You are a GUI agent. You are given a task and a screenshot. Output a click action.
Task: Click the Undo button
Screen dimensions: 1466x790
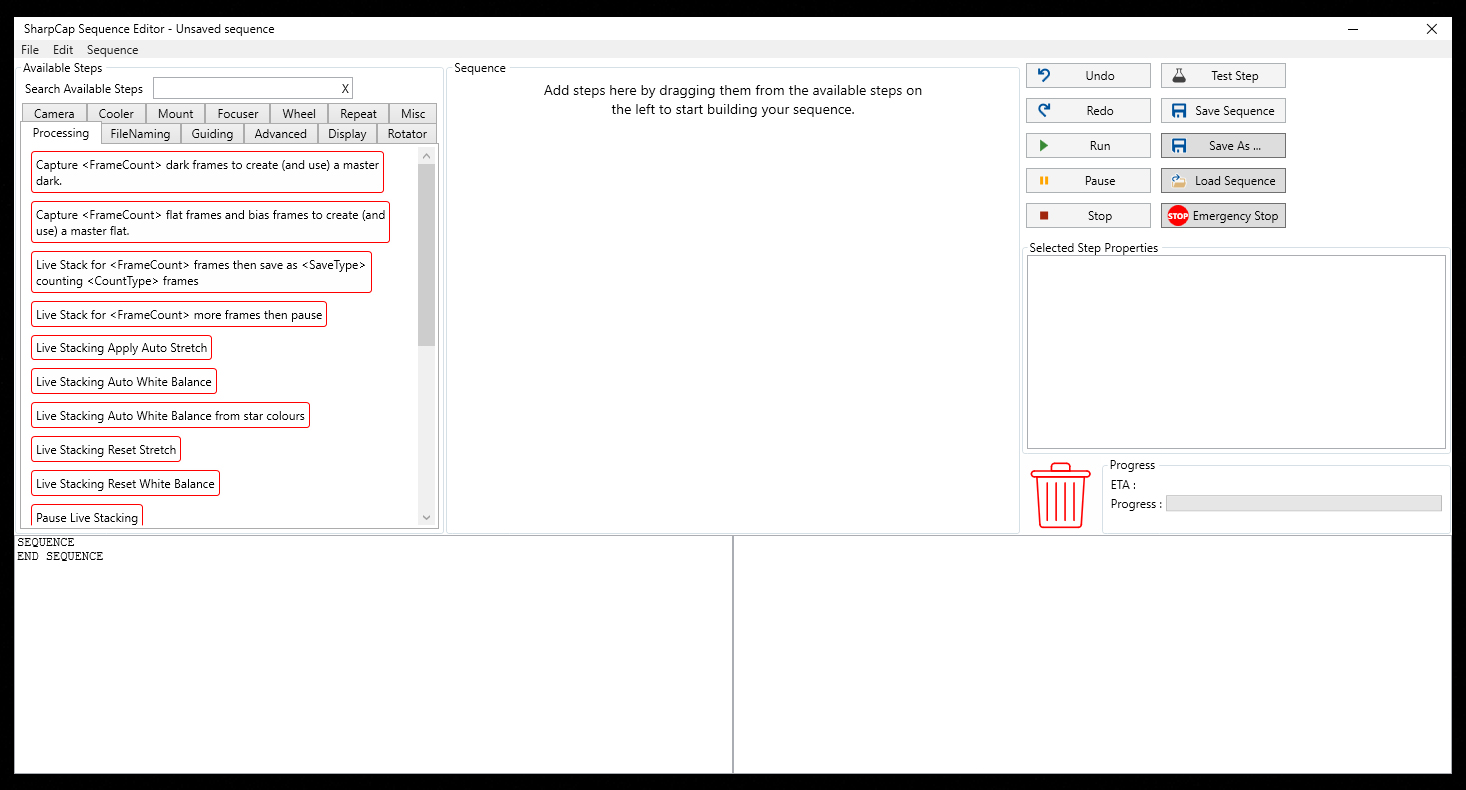pyautogui.click(x=1088, y=76)
